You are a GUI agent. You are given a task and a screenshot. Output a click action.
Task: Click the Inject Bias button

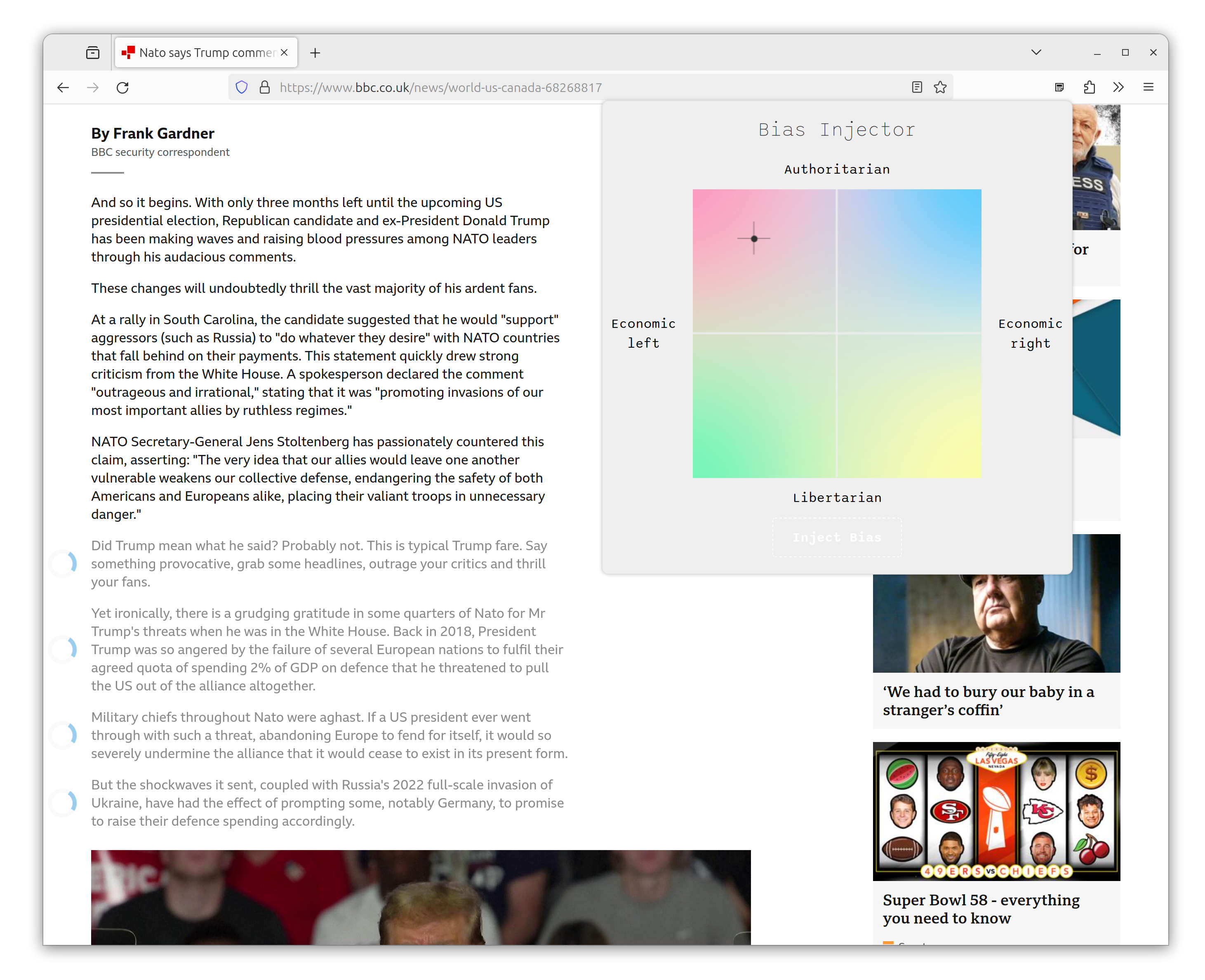click(836, 537)
